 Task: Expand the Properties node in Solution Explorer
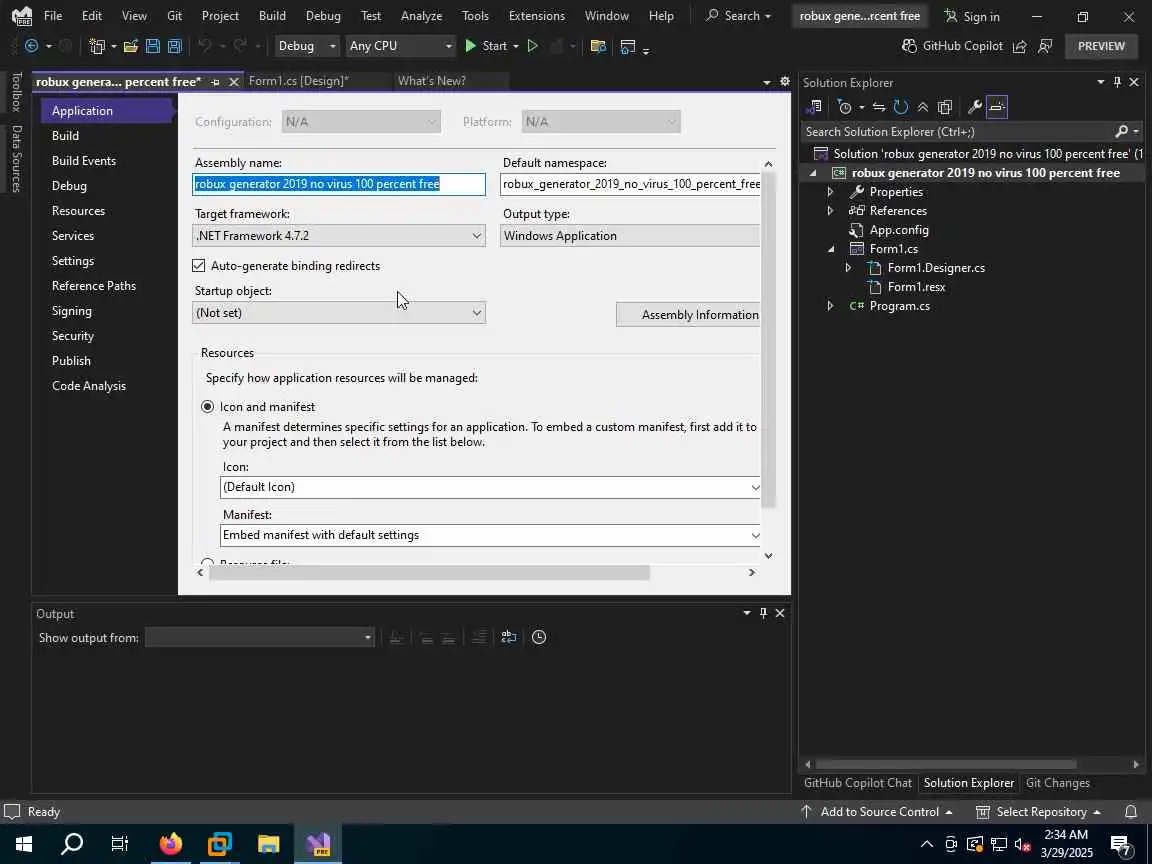click(x=830, y=192)
